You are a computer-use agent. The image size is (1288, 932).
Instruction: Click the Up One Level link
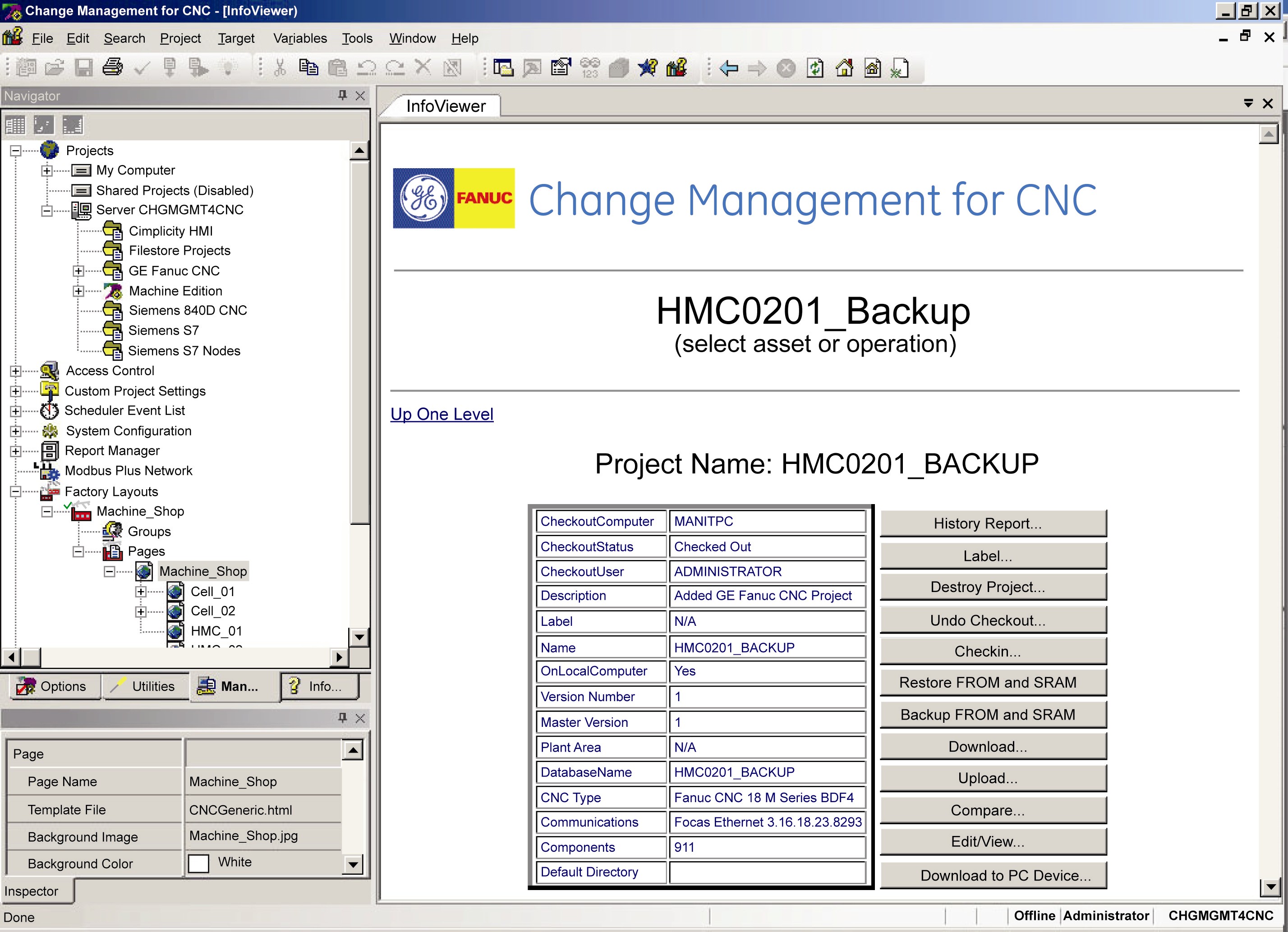pos(442,414)
